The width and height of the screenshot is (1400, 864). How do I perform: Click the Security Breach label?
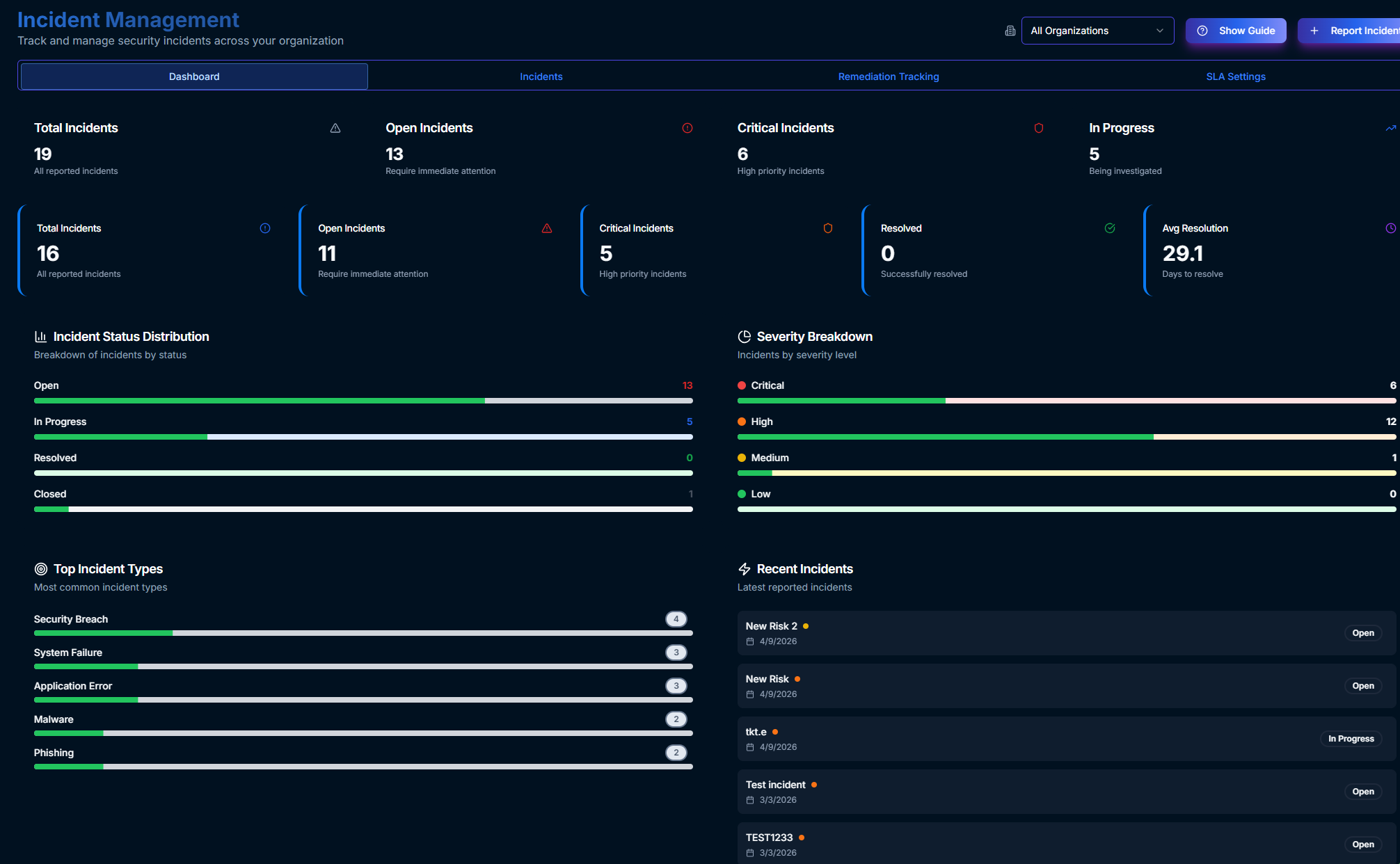coord(71,619)
